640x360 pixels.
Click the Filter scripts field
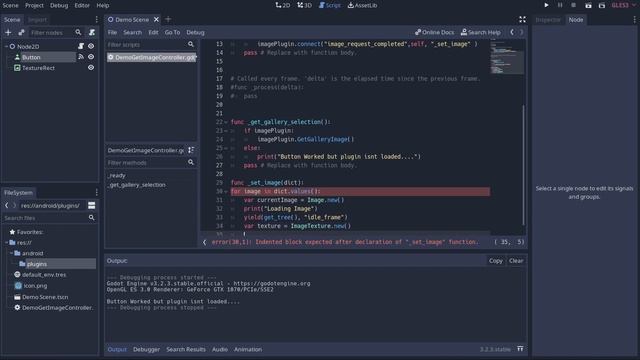pyautogui.click(x=151, y=44)
